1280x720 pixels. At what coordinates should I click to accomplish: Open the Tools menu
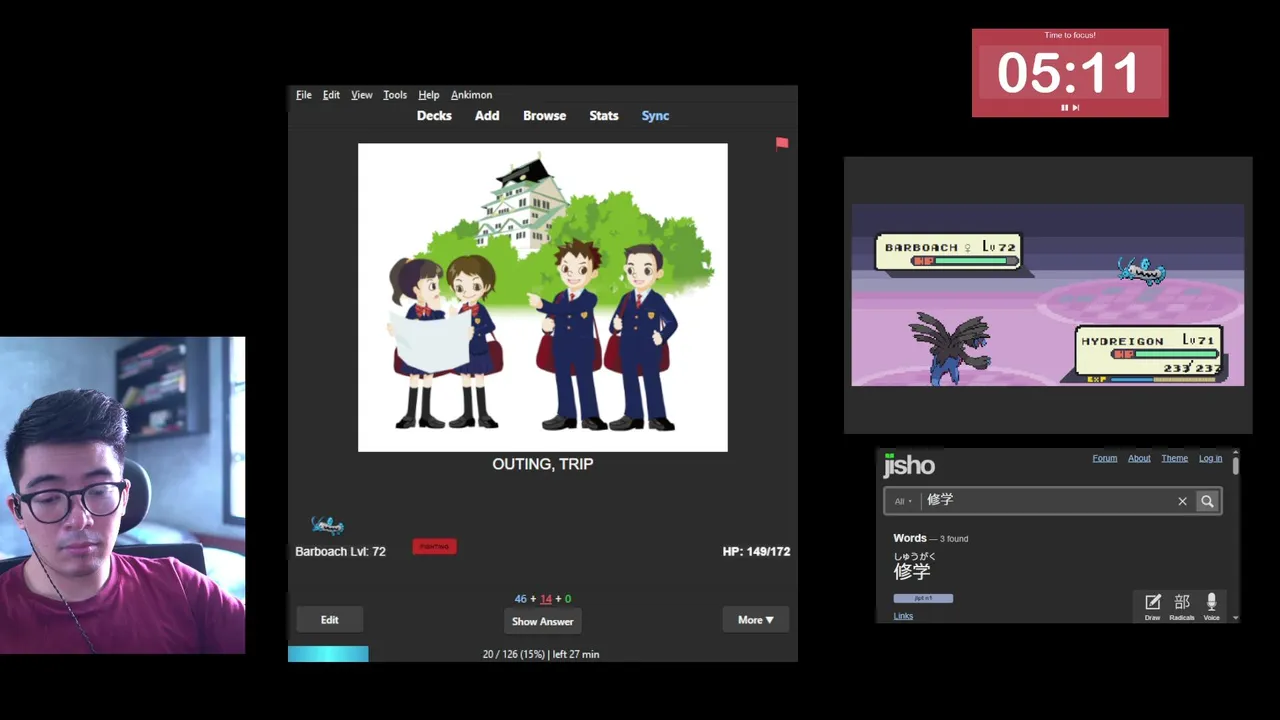[395, 95]
